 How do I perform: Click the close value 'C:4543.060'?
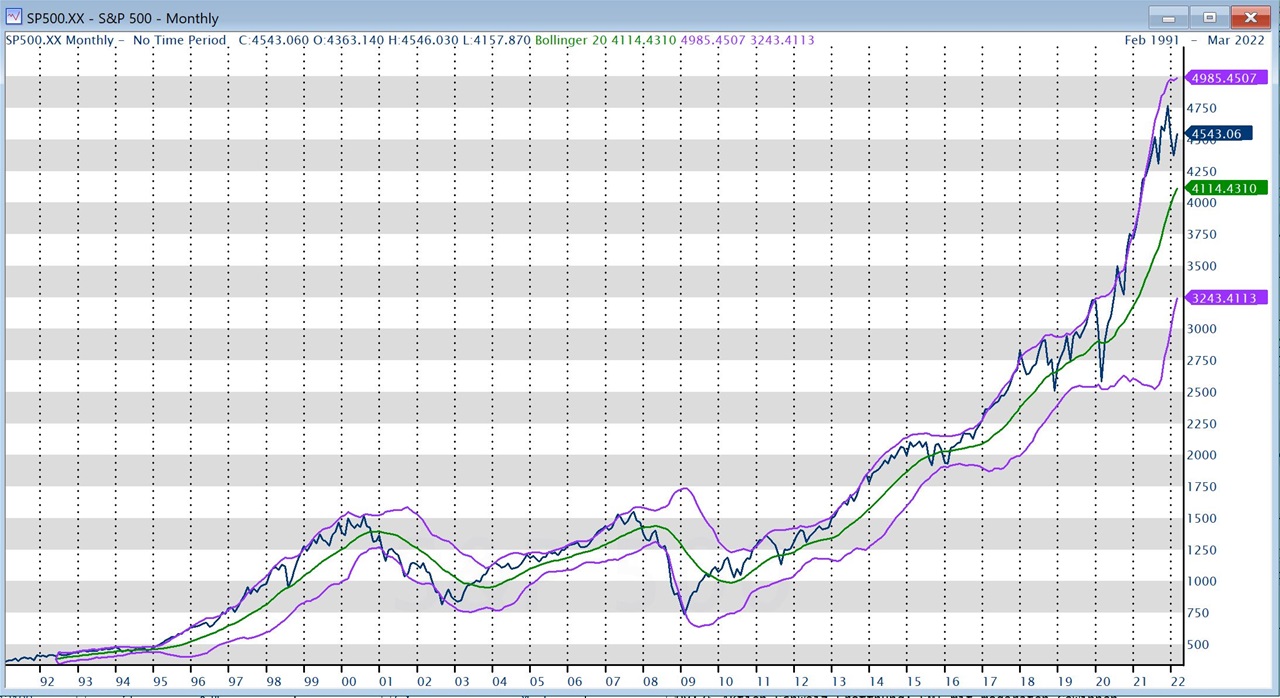[274, 40]
